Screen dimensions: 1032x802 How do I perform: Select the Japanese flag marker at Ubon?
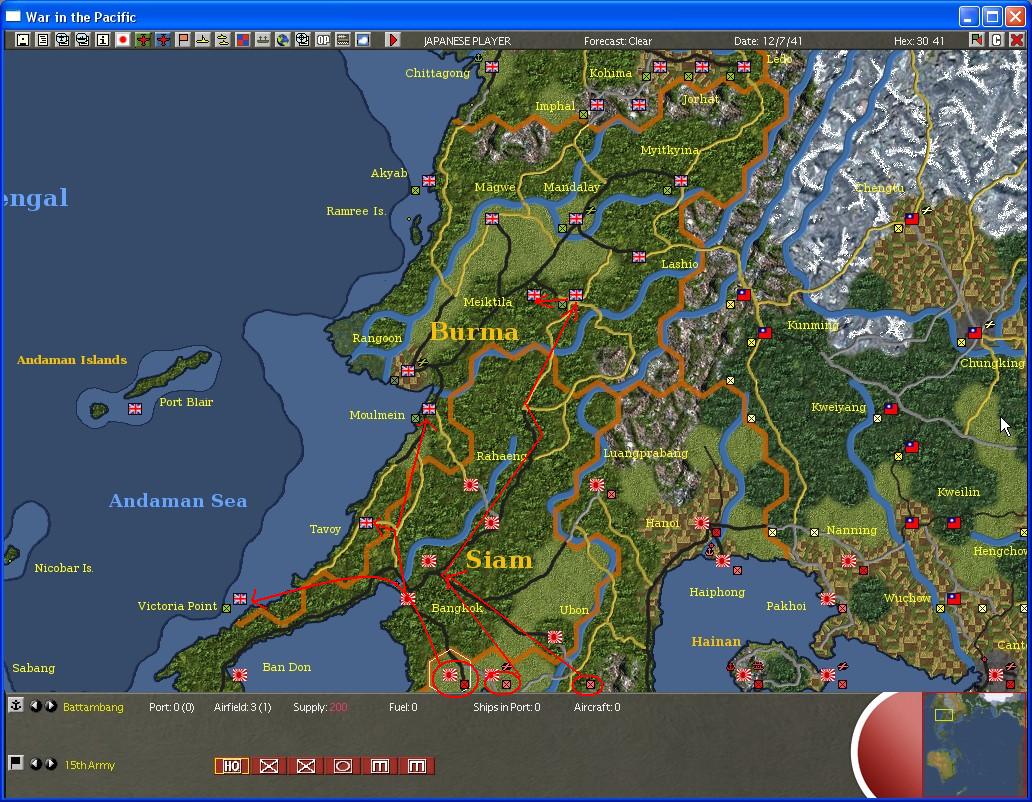[555, 636]
